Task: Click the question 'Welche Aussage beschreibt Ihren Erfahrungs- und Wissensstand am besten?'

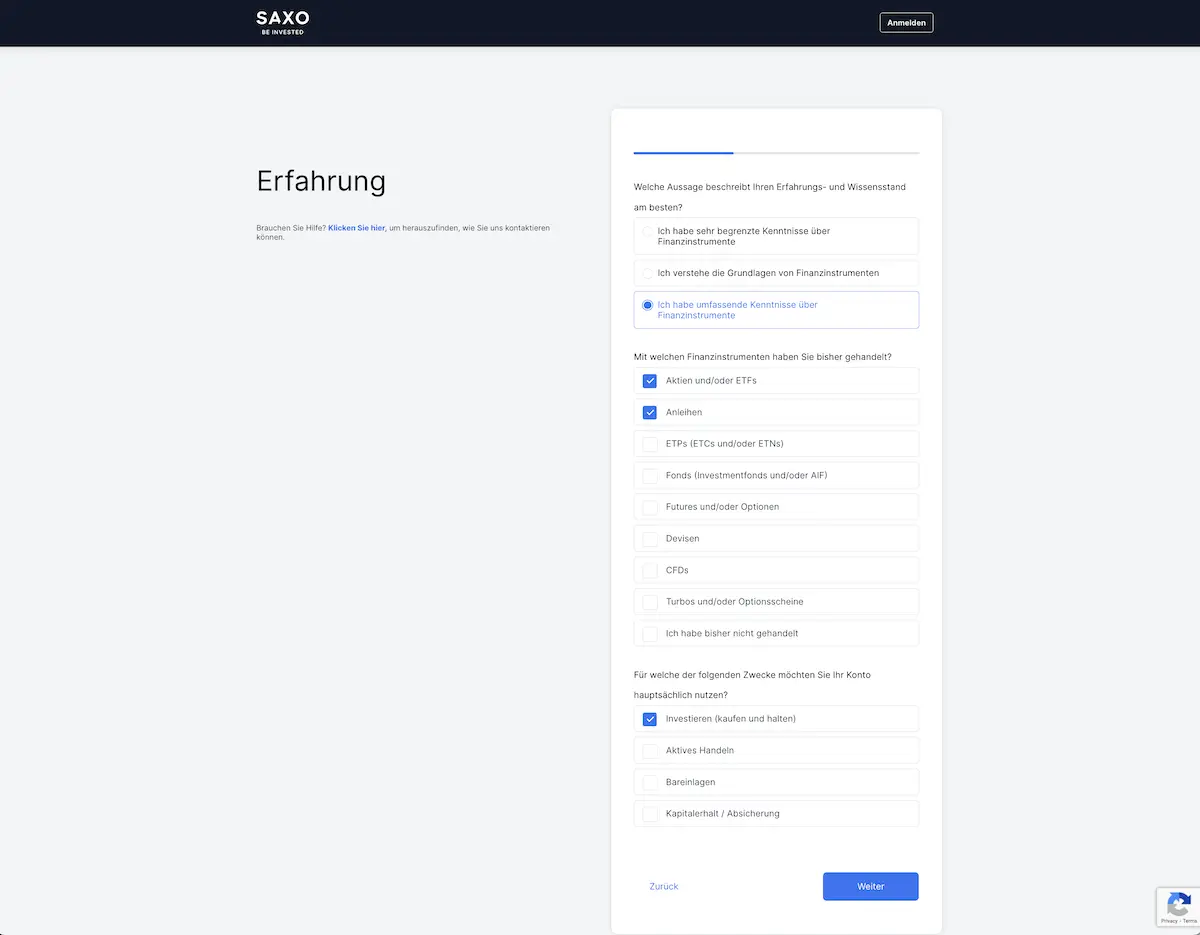Action: pyautogui.click(x=770, y=197)
